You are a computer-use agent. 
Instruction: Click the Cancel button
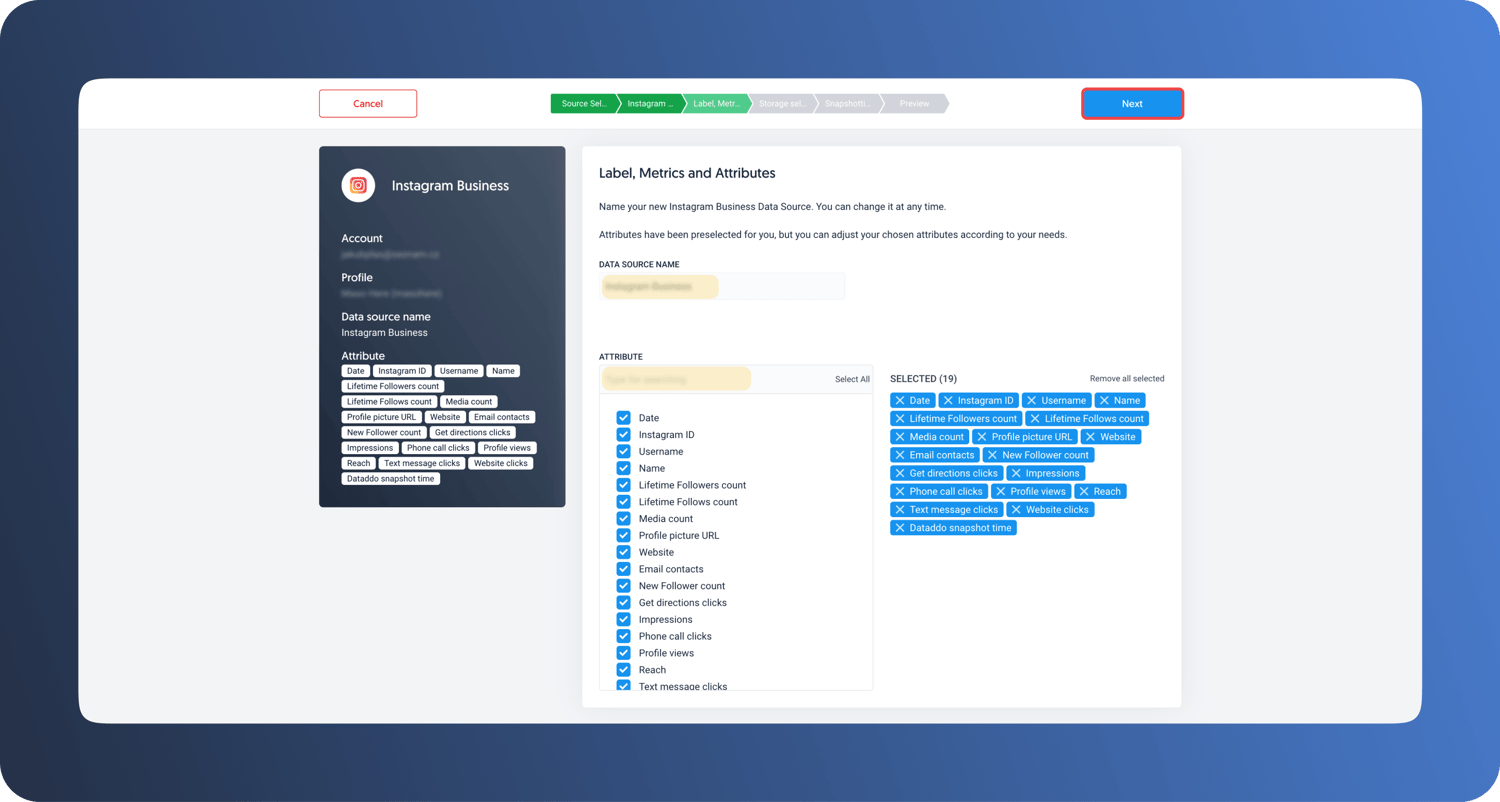point(368,104)
